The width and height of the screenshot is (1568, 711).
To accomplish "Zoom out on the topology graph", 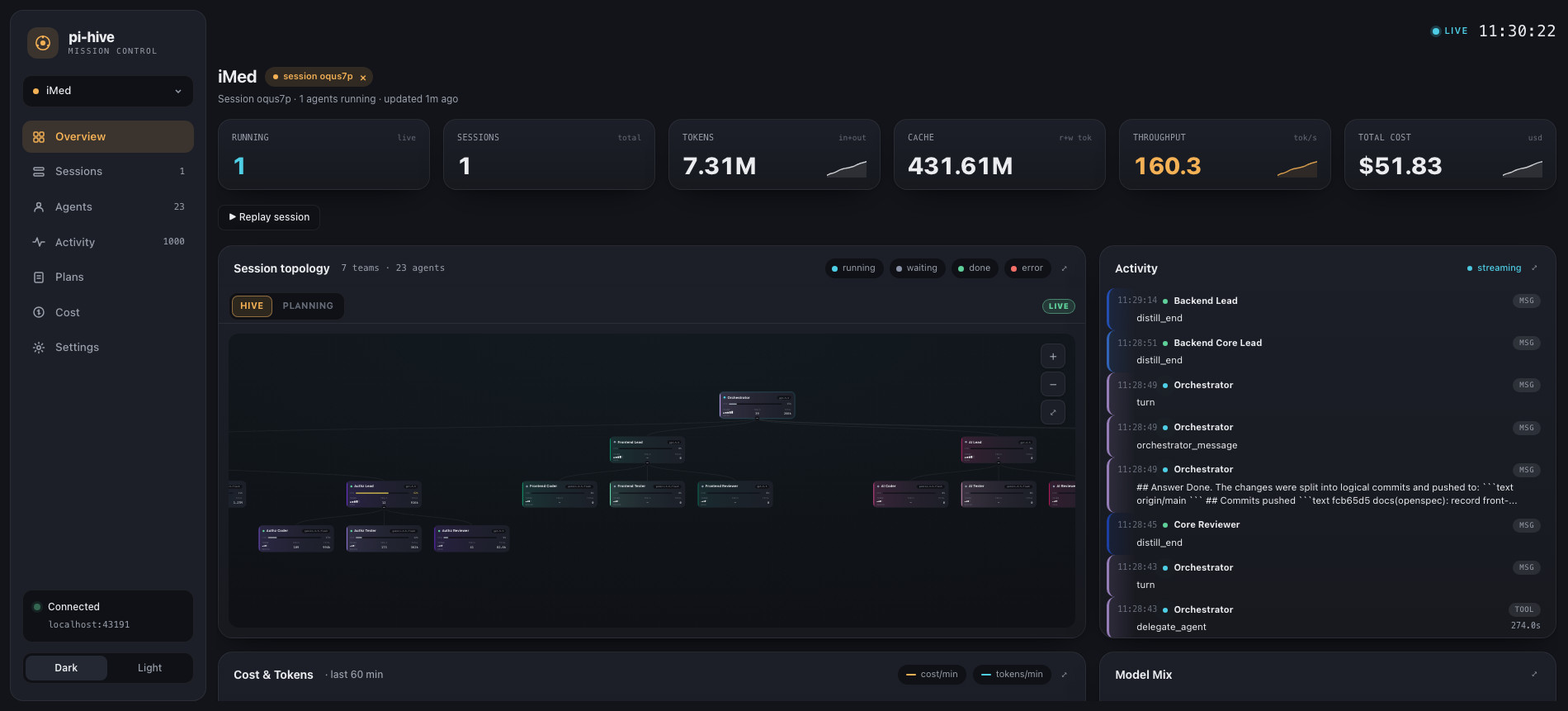I will click(x=1053, y=385).
